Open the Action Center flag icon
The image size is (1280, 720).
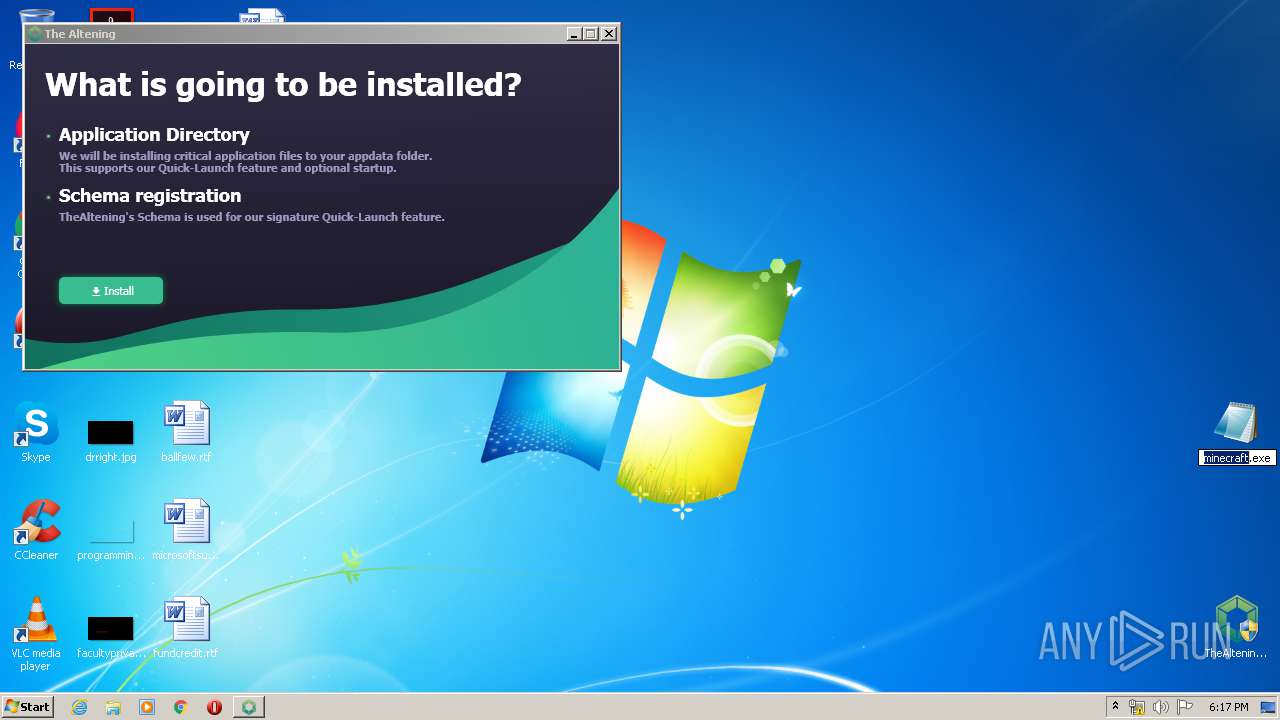(x=1185, y=707)
